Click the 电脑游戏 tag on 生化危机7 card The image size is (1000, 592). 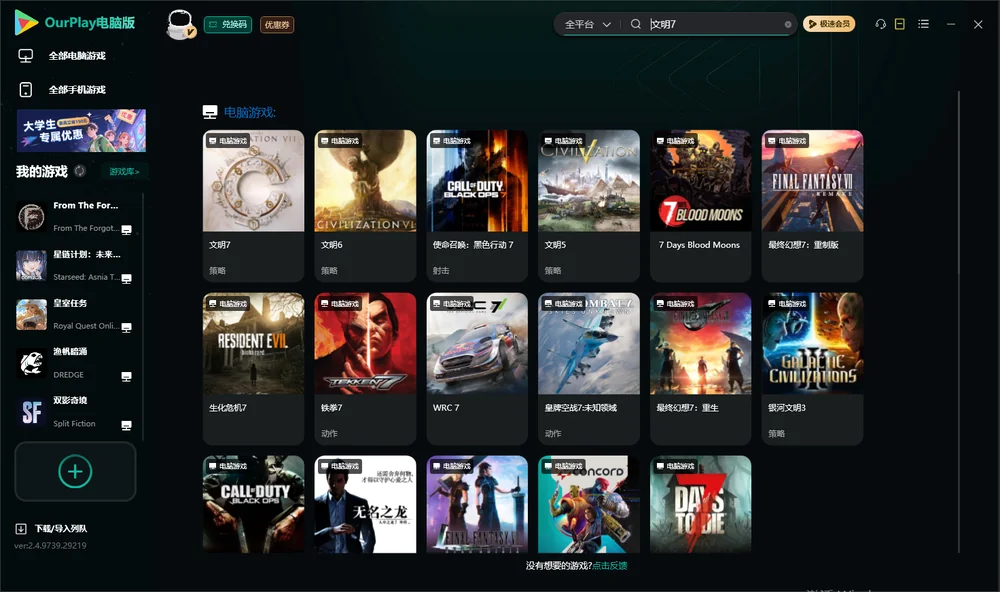228,304
